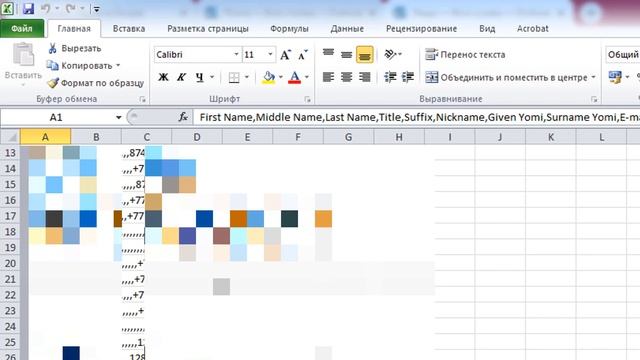Click the fx insert function icon
This screenshot has width=640, height=360.
183,117
